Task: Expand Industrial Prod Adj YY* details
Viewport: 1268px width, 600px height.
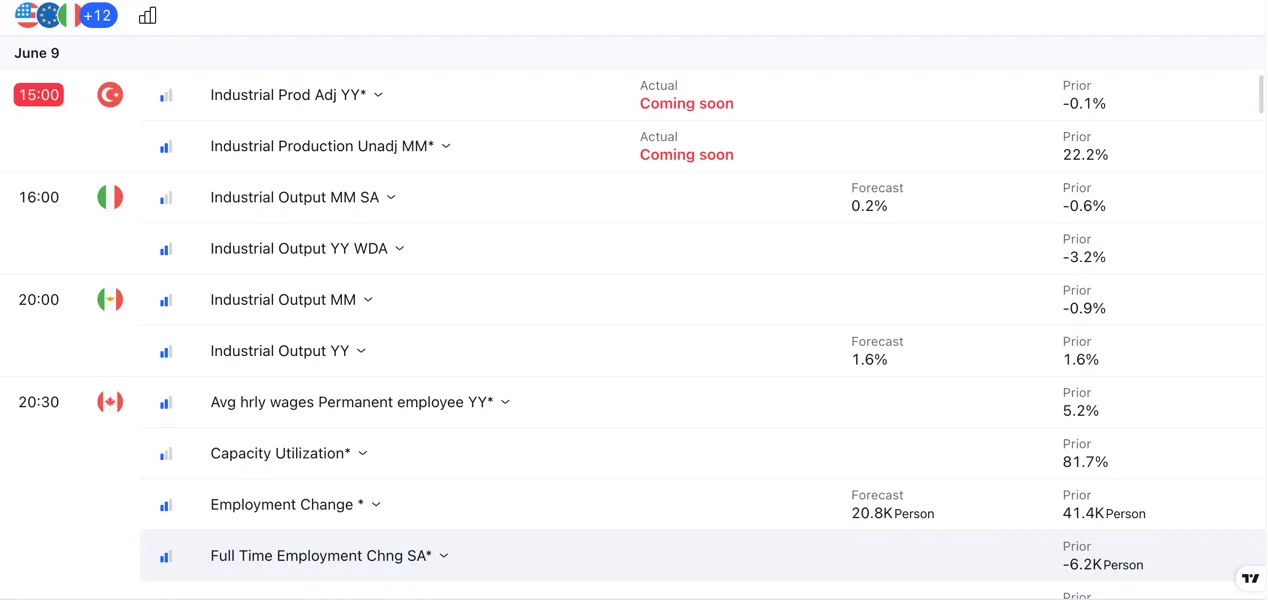Action: (x=378, y=95)
